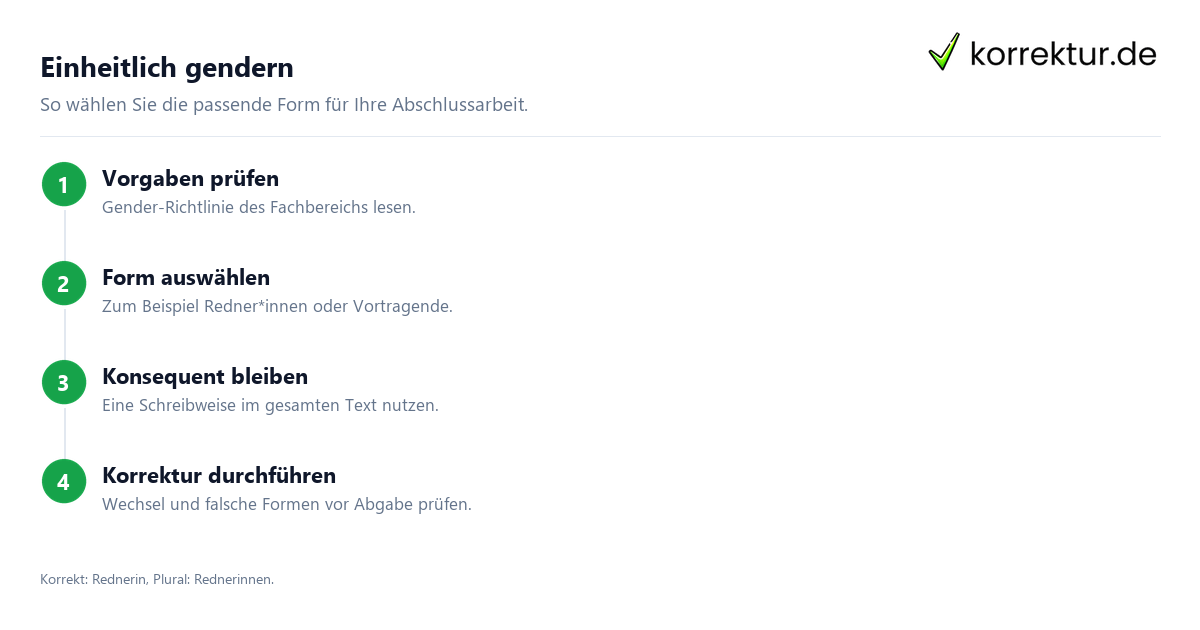This screenshot has height=630, width=1200.
Task: Click the footnote Korrekt: Rednerin, Plural: Rednerinnen
Action: 157,579
